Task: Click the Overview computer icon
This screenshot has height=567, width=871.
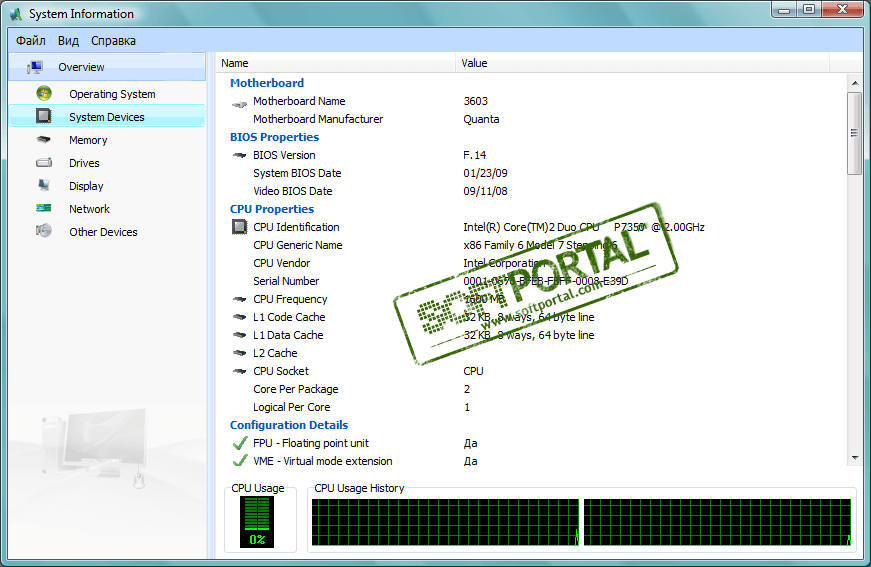Action: pyautogui.click(x=35, y=67)
